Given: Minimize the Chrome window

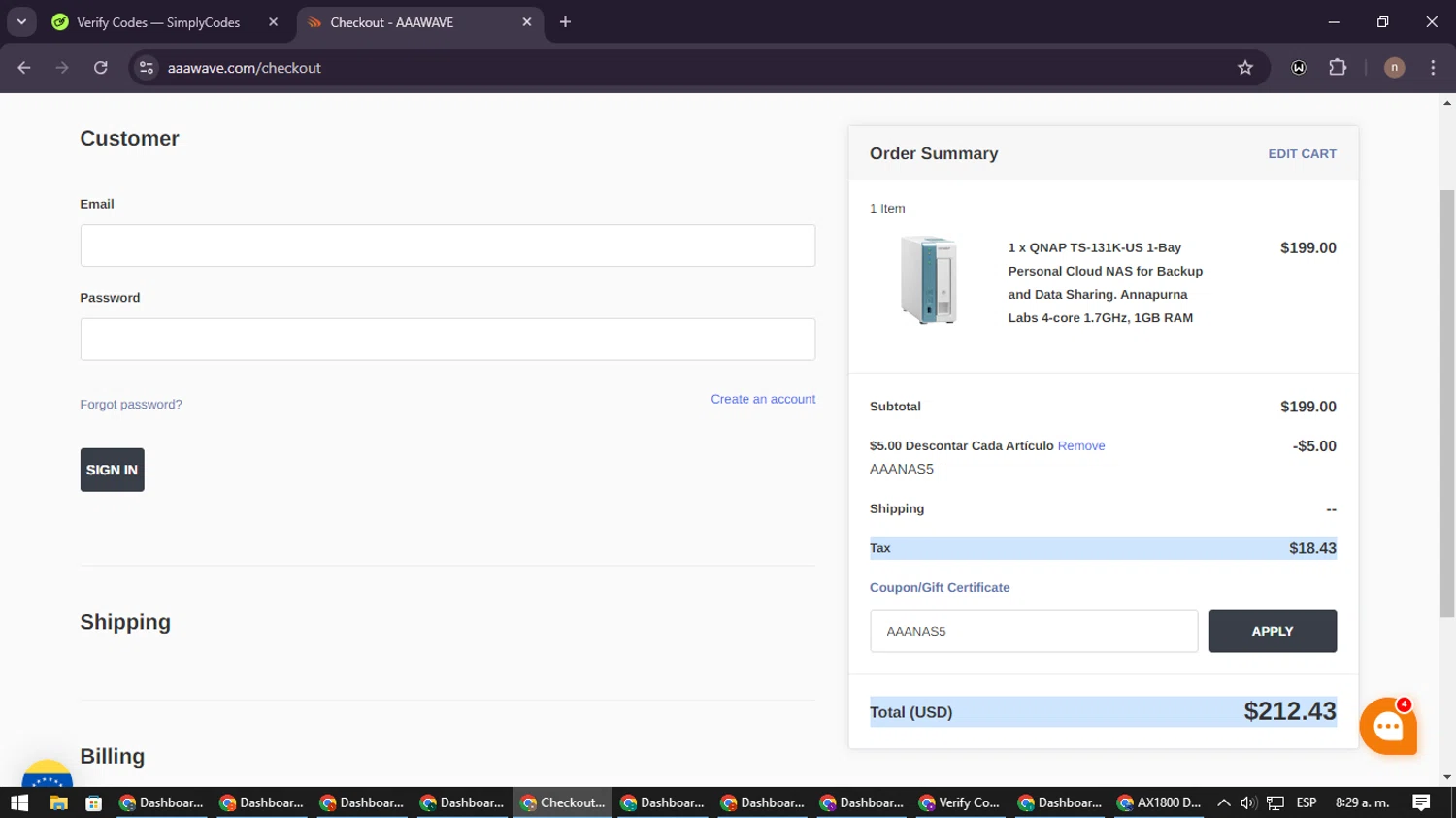Looking at the screenshot, I should [x=1334, y=21].
